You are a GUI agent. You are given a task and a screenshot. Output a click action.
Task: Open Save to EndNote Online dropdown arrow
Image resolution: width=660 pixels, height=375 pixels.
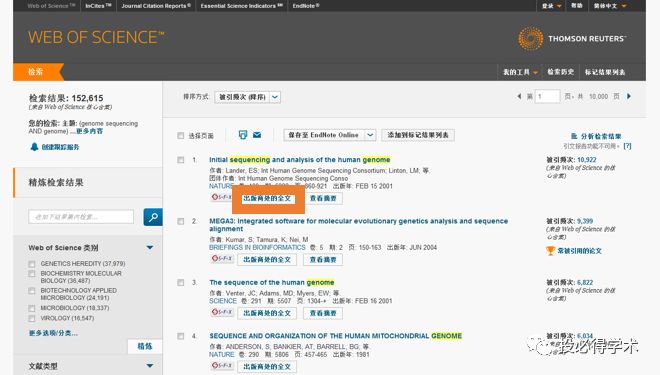click(x=370, y=135)
